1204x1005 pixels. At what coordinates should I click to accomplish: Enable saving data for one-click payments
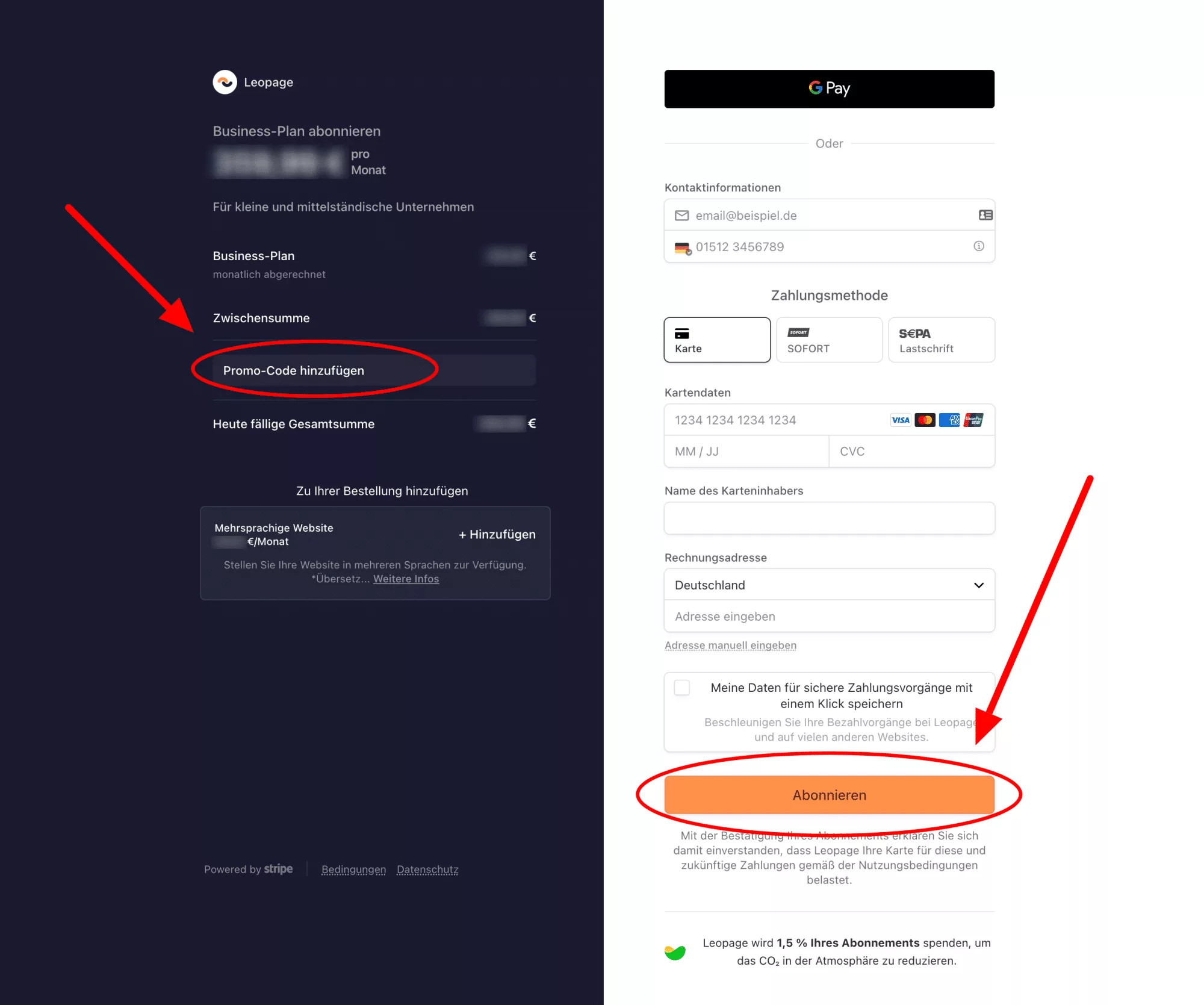682,688
